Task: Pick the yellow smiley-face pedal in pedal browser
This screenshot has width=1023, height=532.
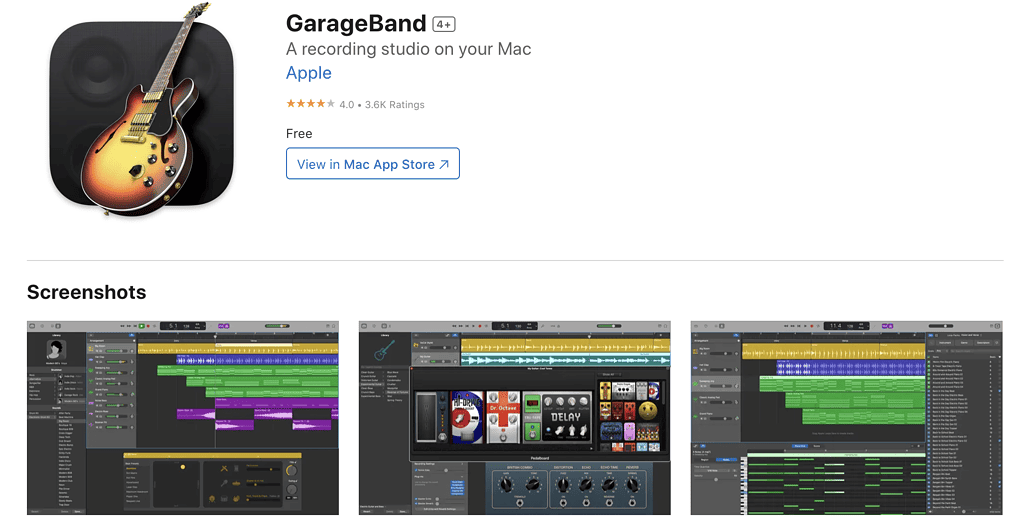Action: [x=647, y=410]
